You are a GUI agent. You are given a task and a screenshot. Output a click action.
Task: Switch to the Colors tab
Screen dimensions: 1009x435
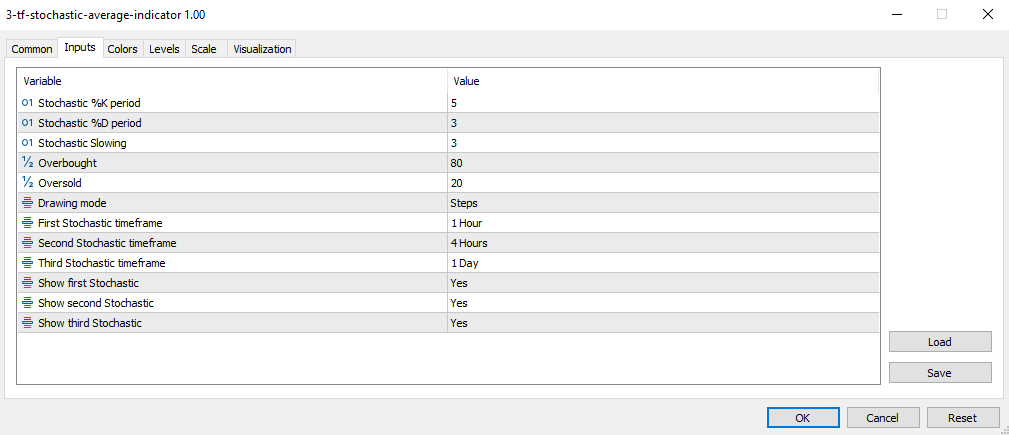pos(122,49)
